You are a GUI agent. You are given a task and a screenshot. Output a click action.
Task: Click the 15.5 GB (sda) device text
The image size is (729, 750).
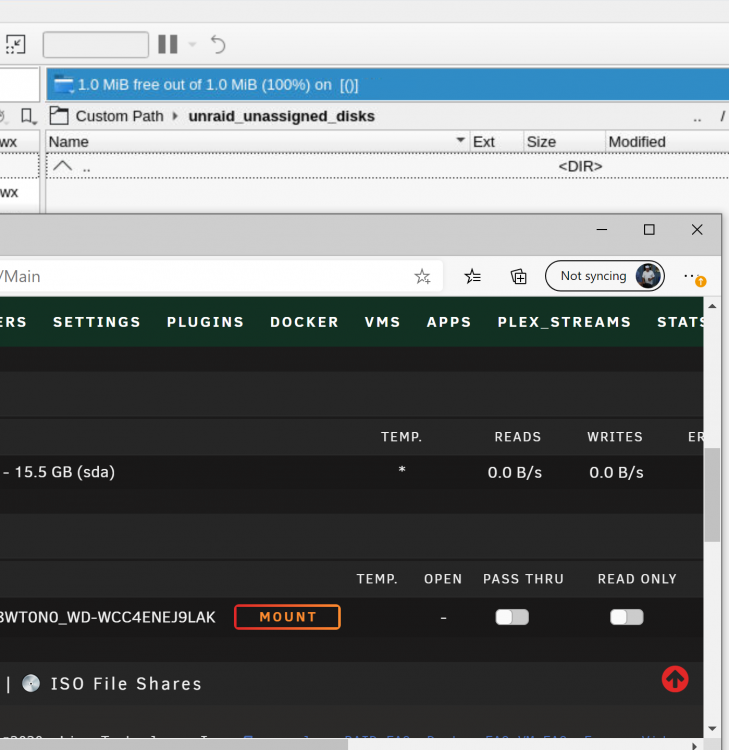[x=65, y=472]
